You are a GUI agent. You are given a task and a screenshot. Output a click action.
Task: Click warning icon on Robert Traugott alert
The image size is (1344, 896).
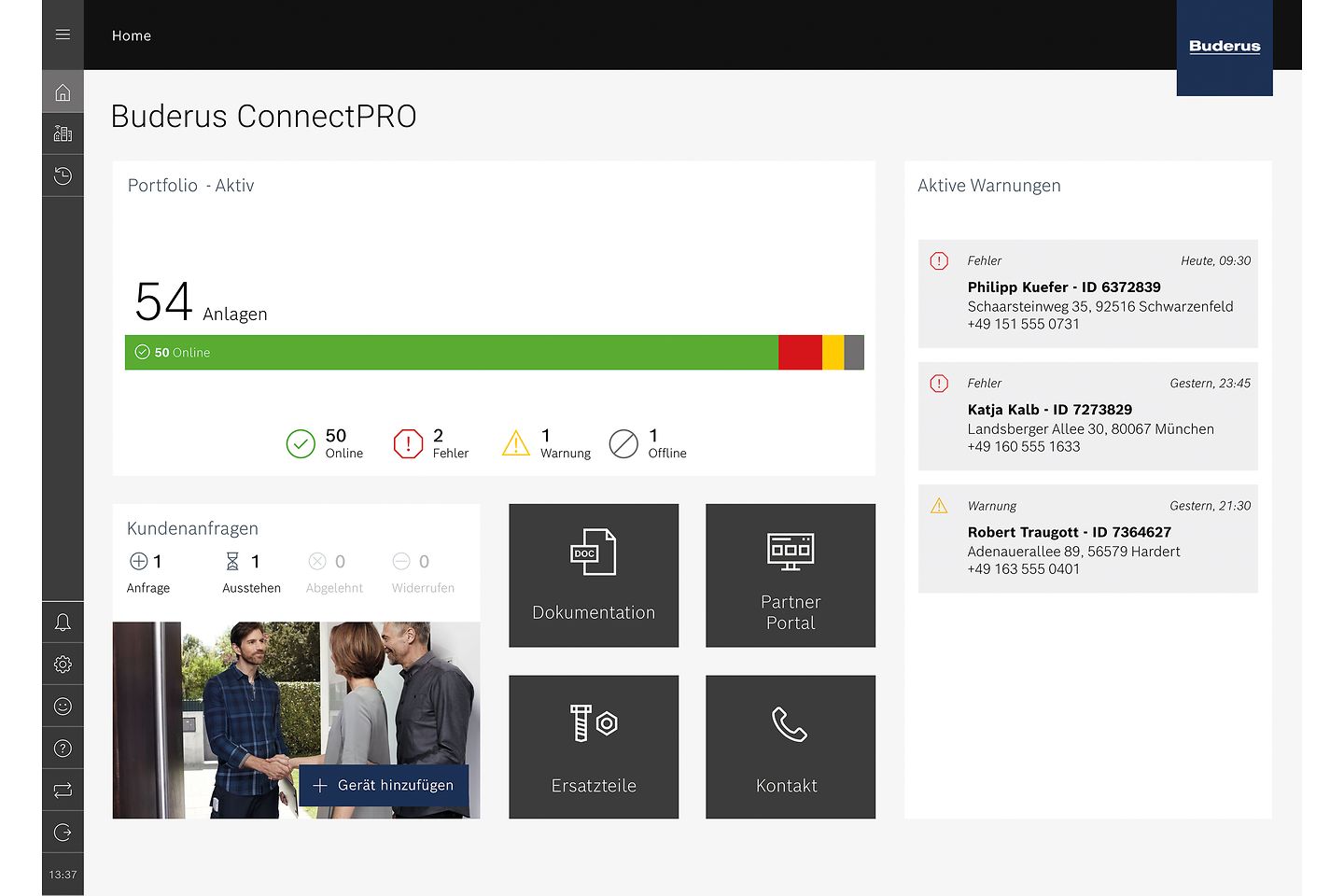(939, 506)
